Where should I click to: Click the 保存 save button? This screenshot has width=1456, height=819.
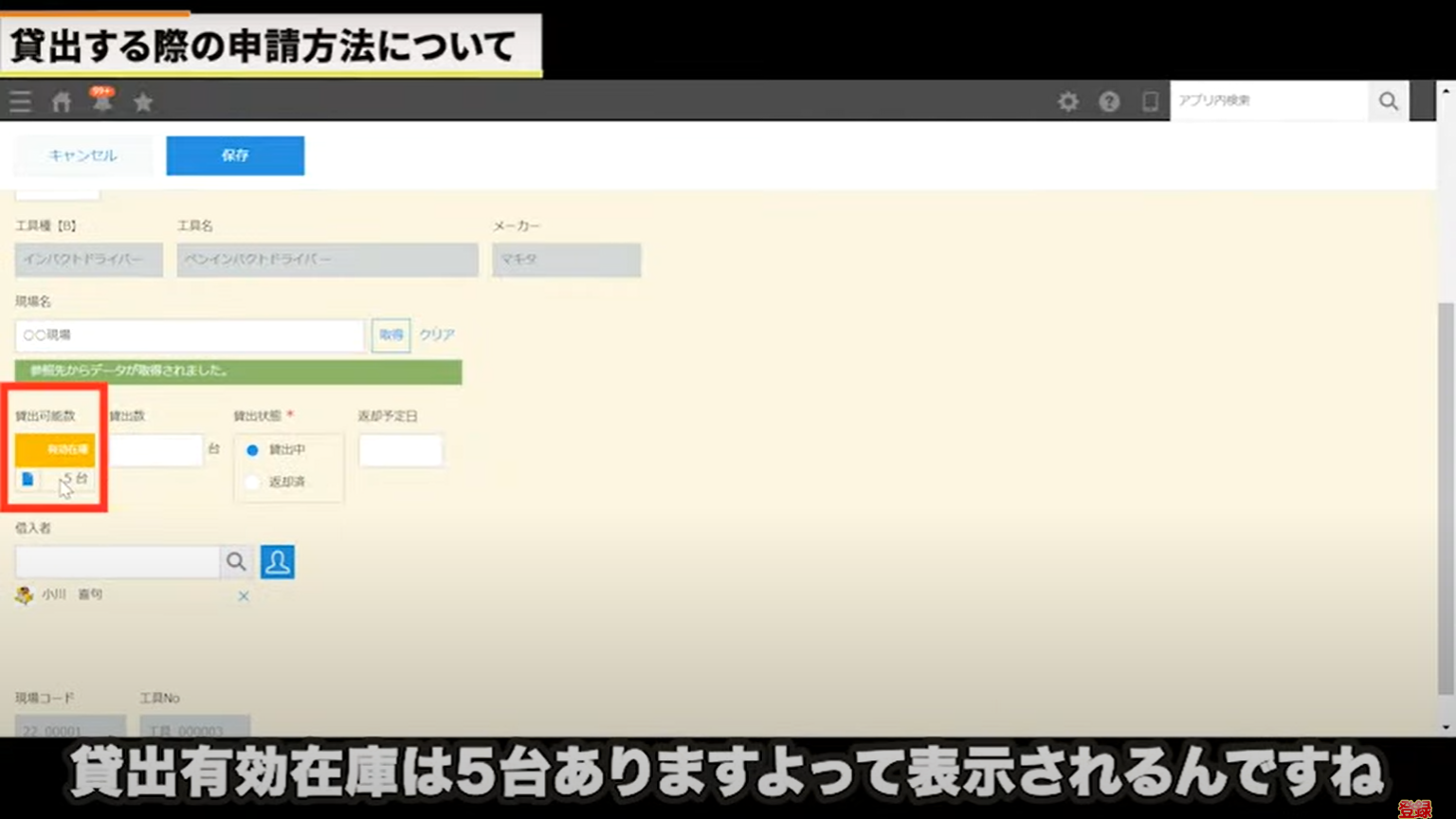[234, 155]
